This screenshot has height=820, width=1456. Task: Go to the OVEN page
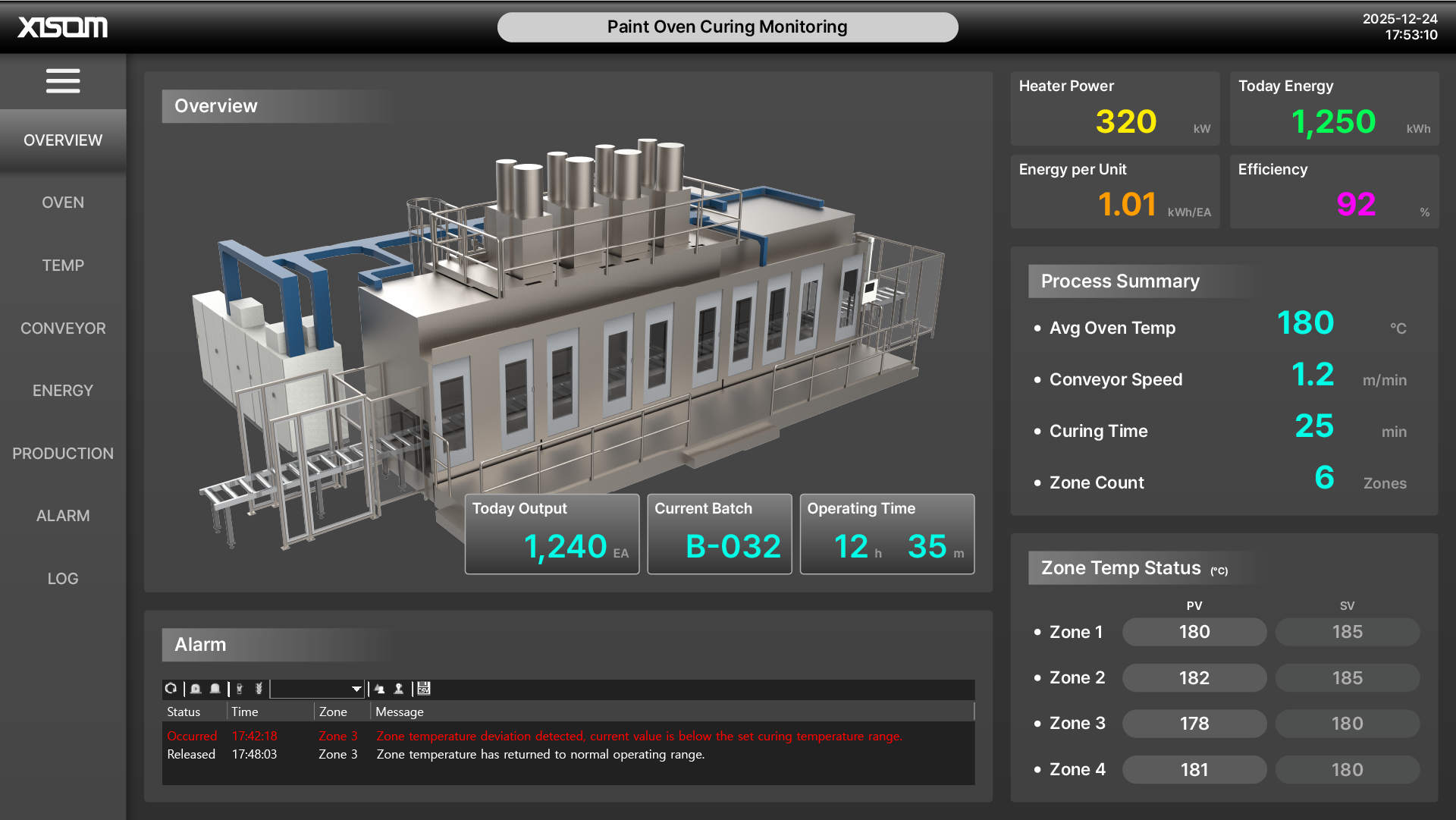pos(63,203)
